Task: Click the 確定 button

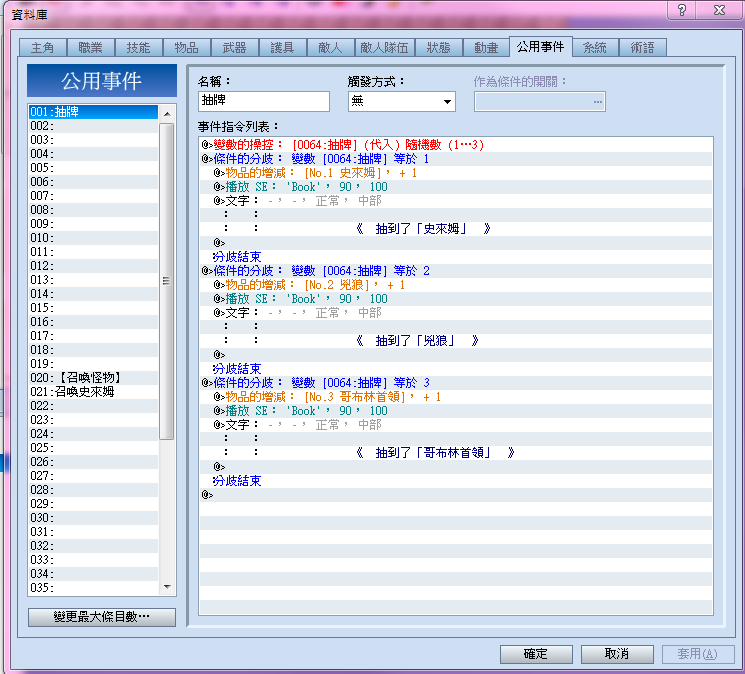Action: tap(536, 654)
